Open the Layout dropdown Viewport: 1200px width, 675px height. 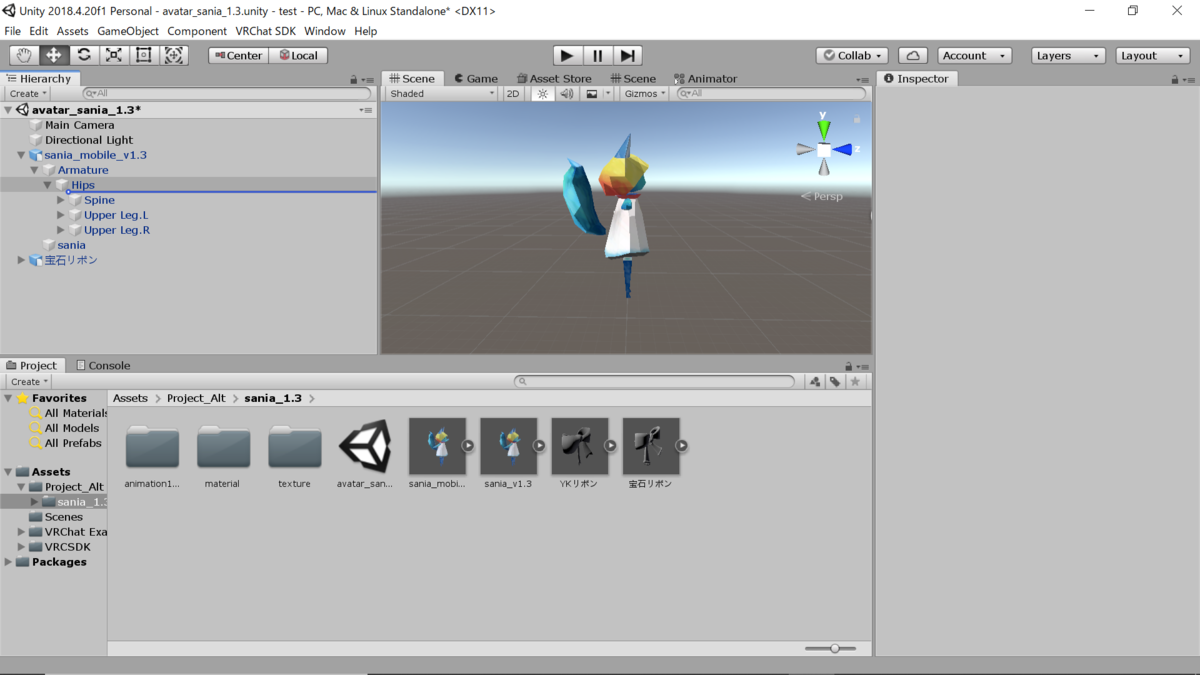pyautogui.click(x=1153, y=56)
